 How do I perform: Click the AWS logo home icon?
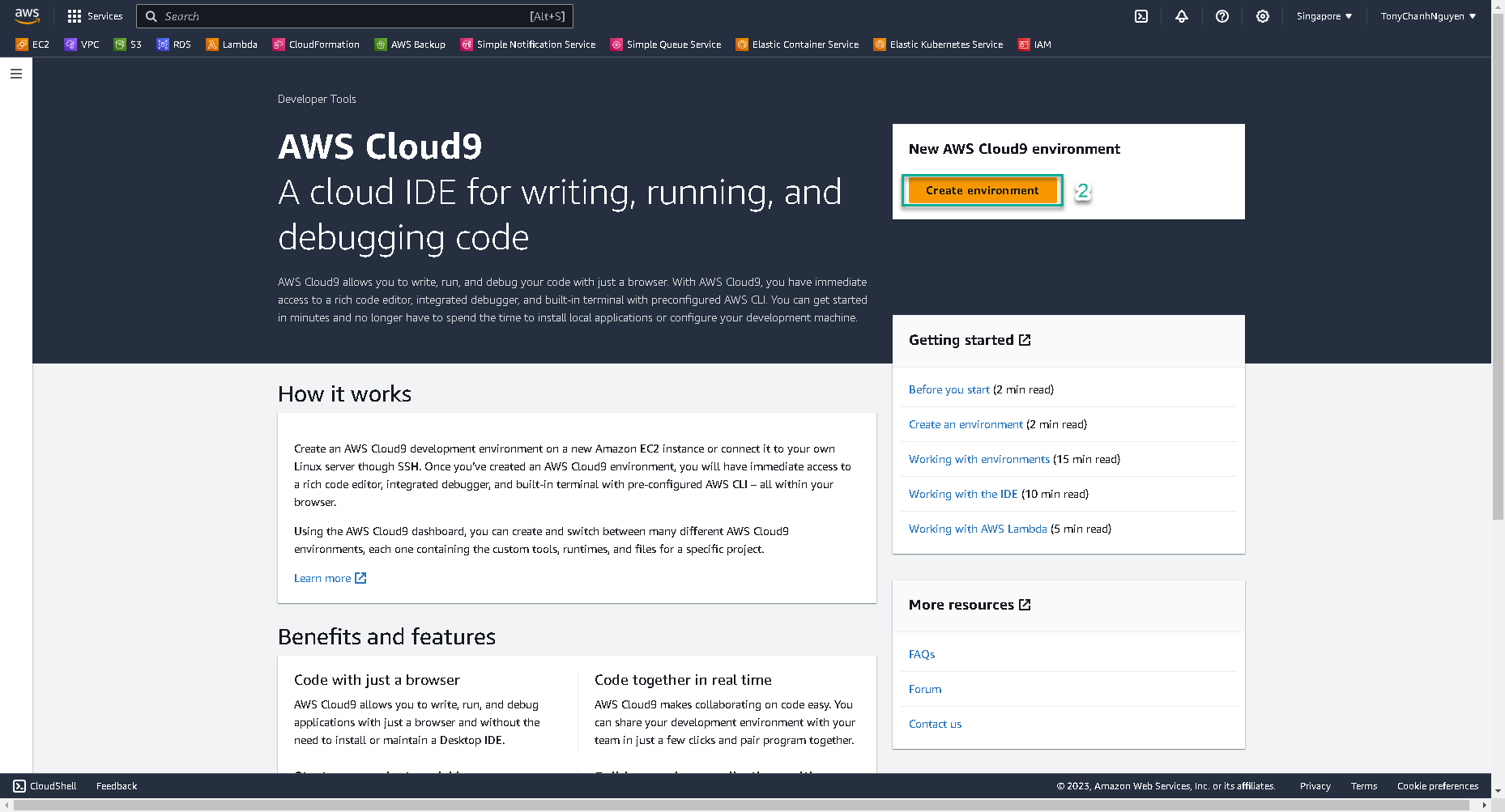(x=27, y=16)
